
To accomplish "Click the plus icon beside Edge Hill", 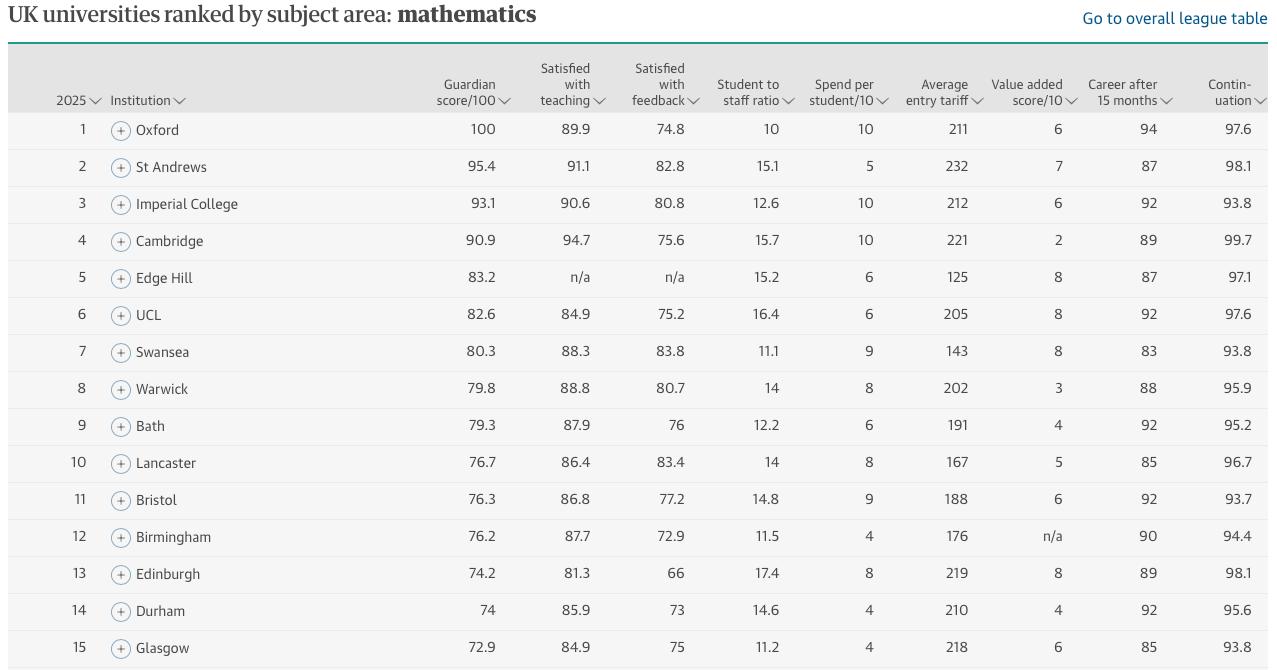I will click(121, 278).
